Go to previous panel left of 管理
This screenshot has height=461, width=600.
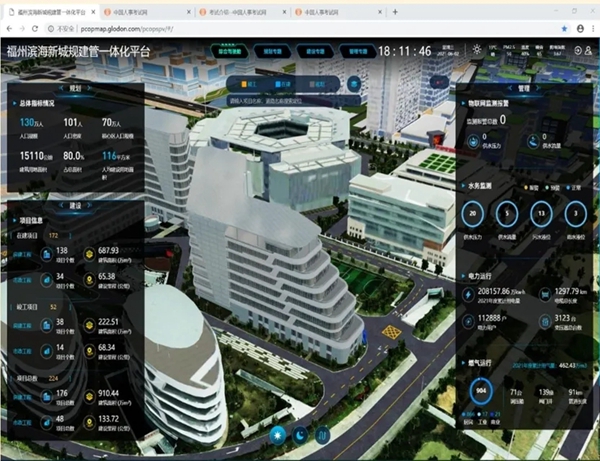pos(509,88)
